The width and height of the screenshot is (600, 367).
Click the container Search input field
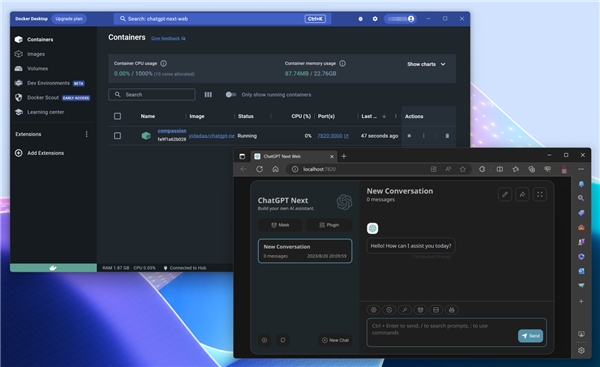[x=152, y=95]
